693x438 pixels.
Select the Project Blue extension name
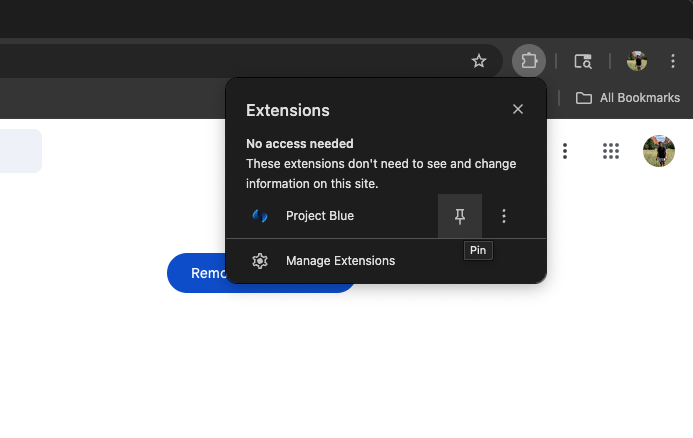point(320,216)
